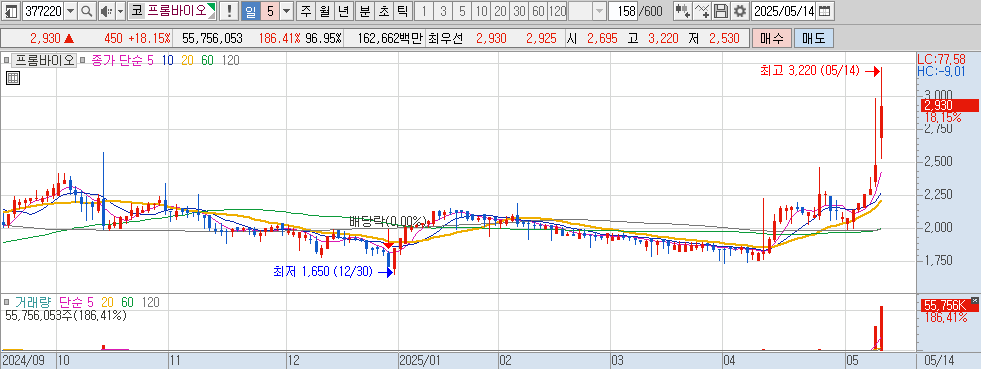Viewport: 981px width, 369px height.
Task: Click the 최우선 quote label
Action: 445,38
